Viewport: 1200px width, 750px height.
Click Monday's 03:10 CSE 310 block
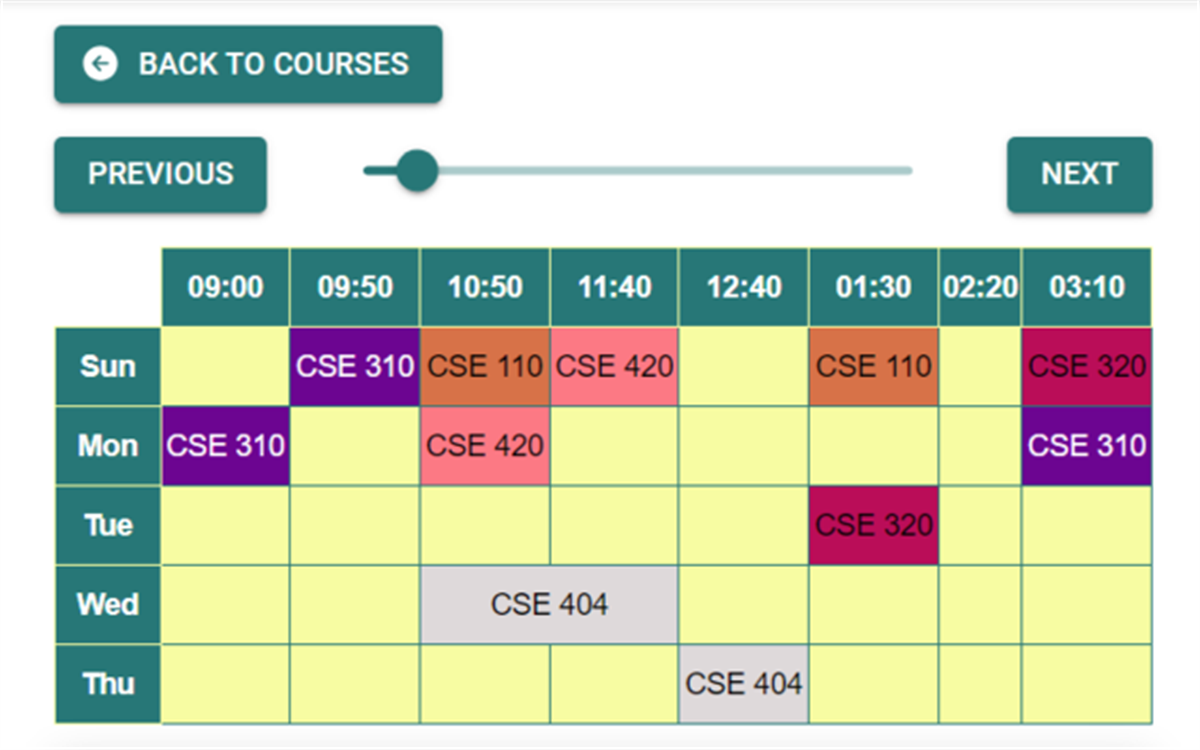(x=1087, y=446)
